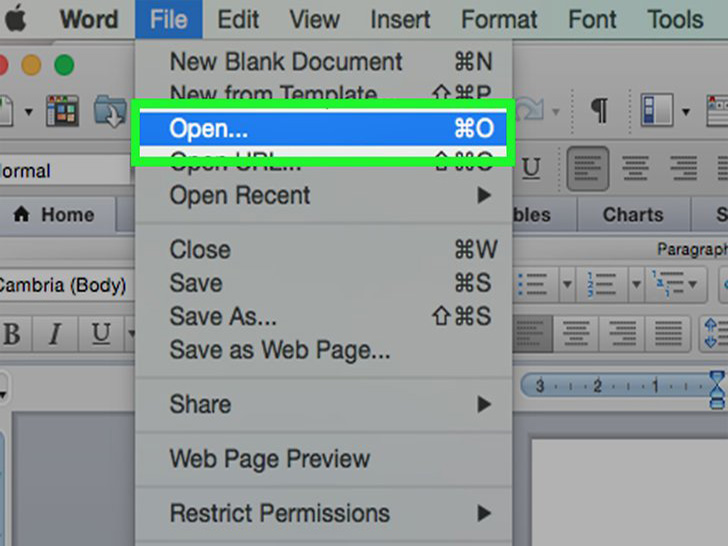Switch to the Charts ribbon tab
Viewport: 728px width, 546px height.
[632, 215]
